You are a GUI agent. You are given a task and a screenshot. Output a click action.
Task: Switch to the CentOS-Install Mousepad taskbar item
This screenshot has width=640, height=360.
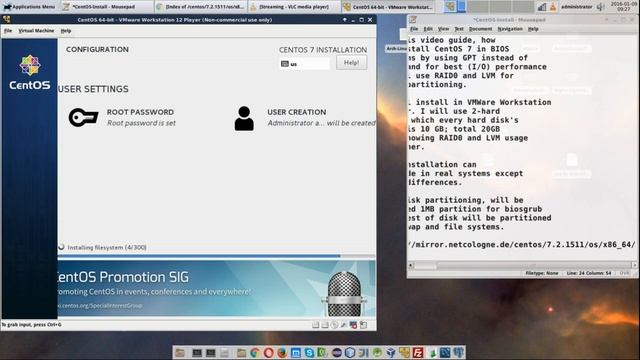107,7
